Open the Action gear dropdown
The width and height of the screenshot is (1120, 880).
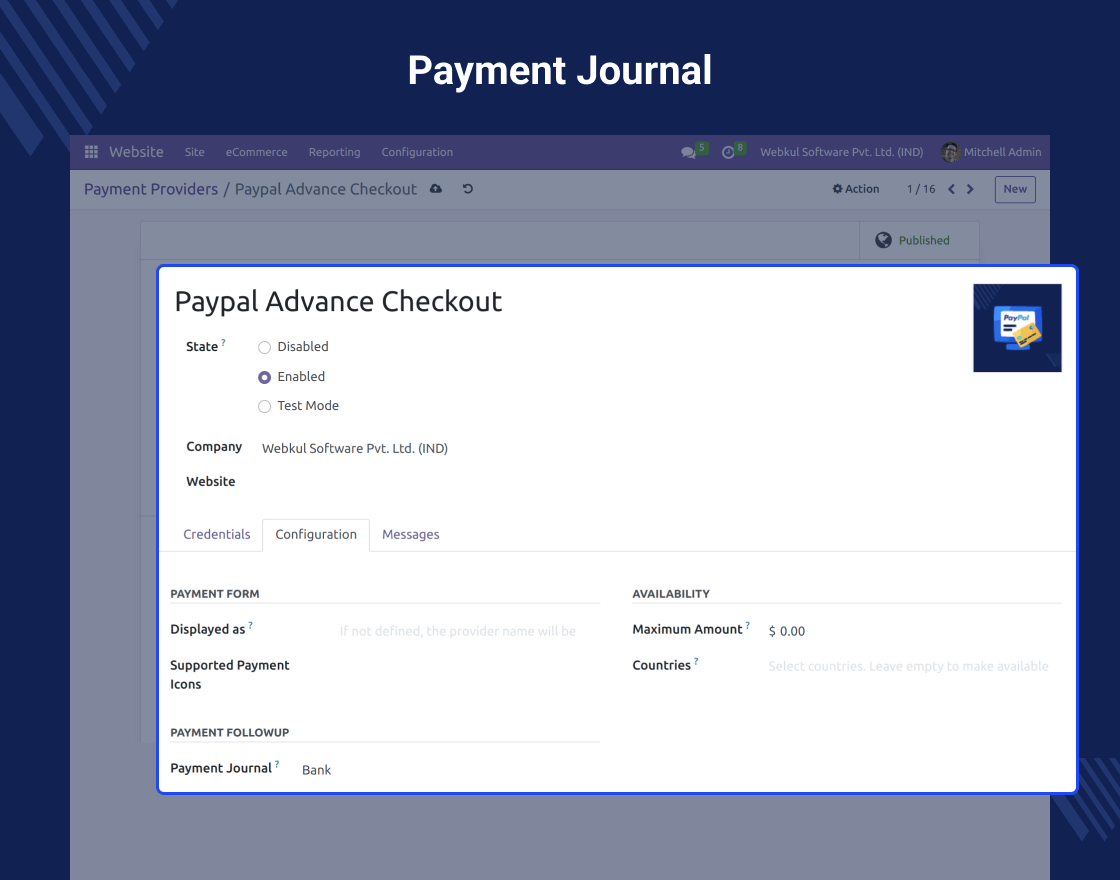(x=856, y=189)
